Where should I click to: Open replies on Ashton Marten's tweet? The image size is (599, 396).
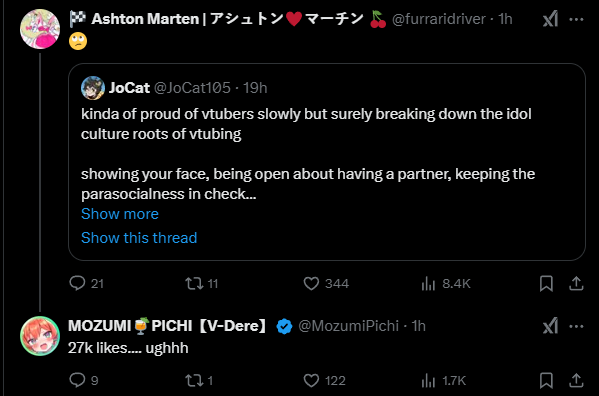86,283
